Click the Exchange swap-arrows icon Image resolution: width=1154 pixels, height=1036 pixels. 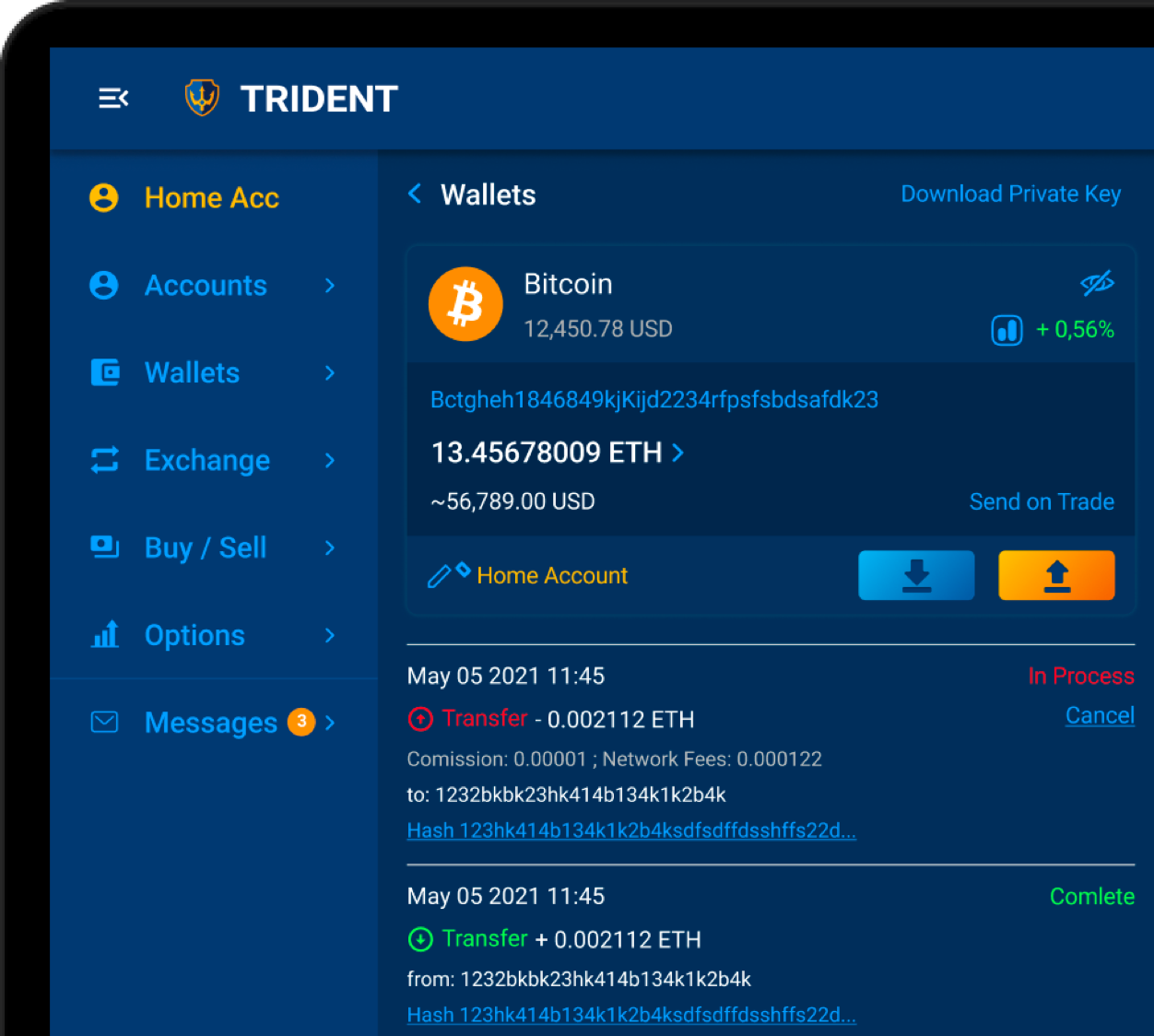(x=104, y=460)
